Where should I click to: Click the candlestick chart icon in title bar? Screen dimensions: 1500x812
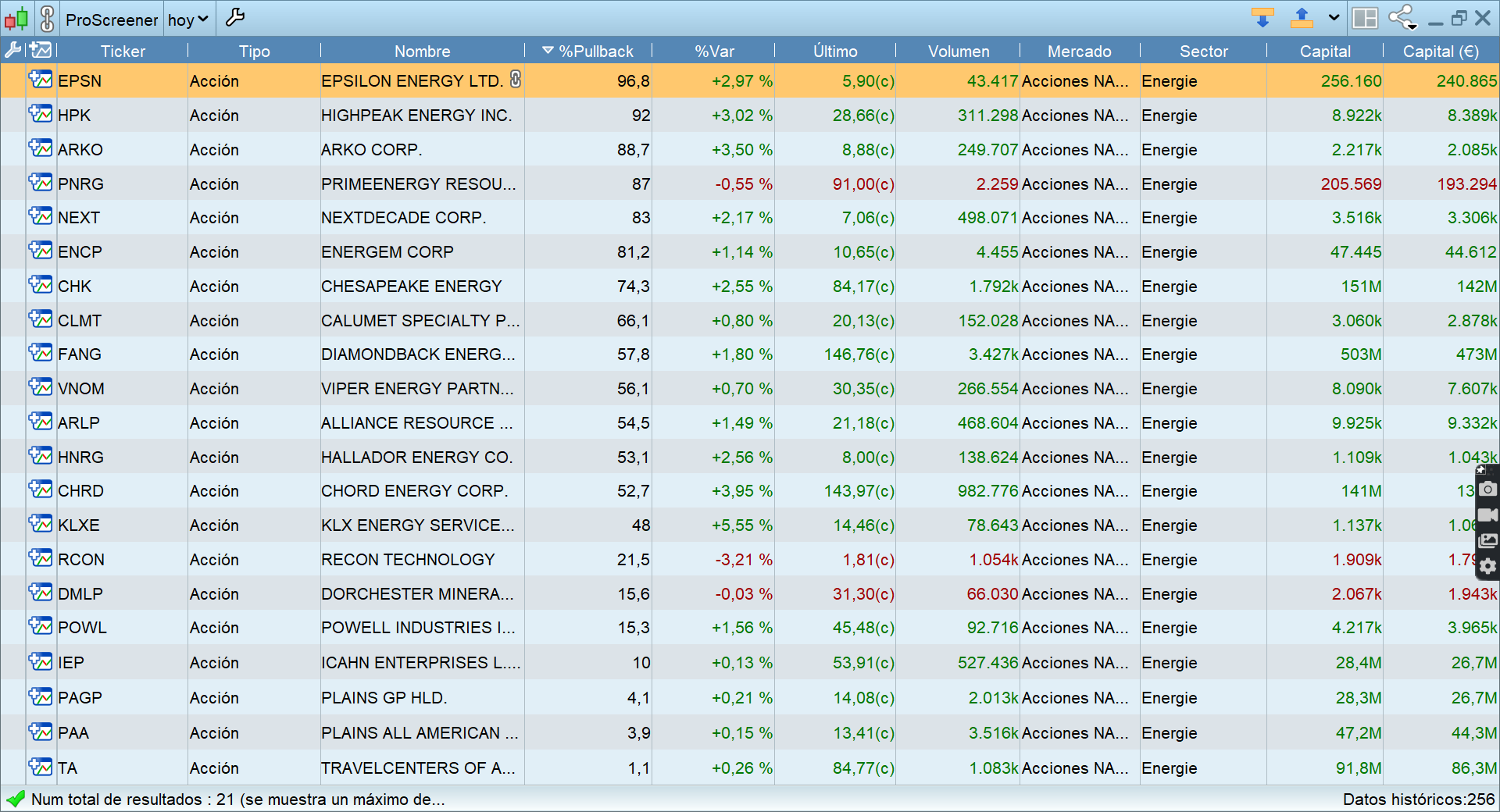(x=17, y=18)
